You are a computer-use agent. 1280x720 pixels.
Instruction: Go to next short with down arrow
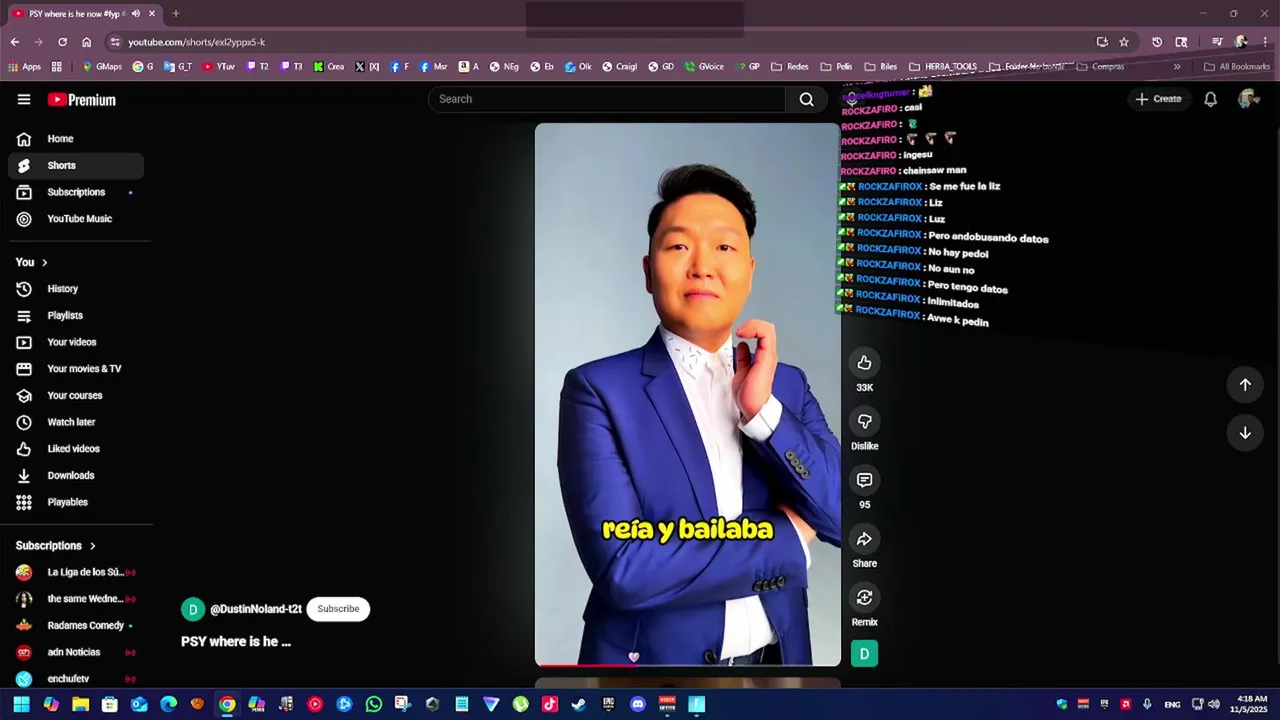pyautogui.click(x=1245, y=433)
